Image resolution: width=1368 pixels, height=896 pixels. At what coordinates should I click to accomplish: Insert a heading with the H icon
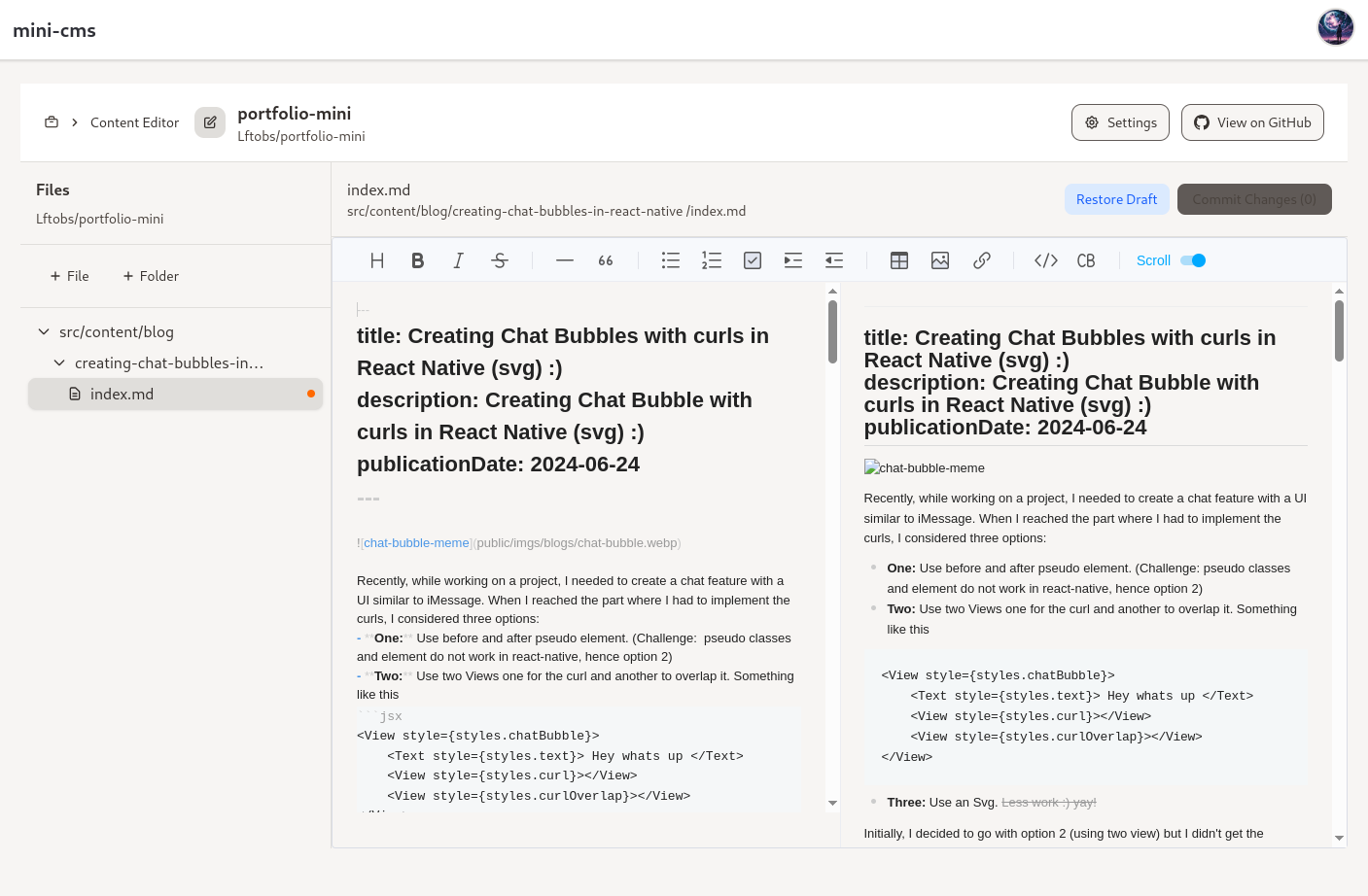376,259
